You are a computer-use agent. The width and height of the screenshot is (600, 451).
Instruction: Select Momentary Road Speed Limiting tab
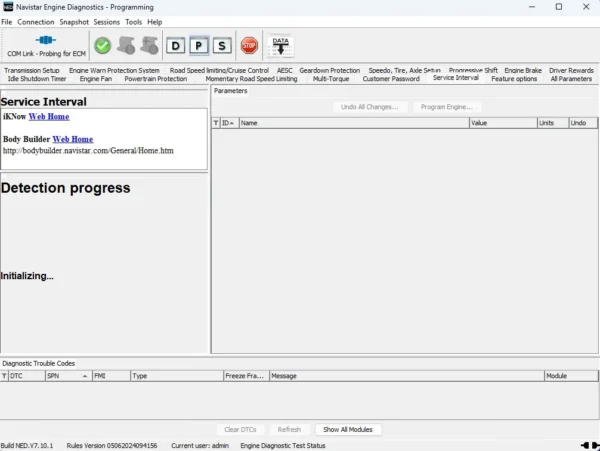251,79
